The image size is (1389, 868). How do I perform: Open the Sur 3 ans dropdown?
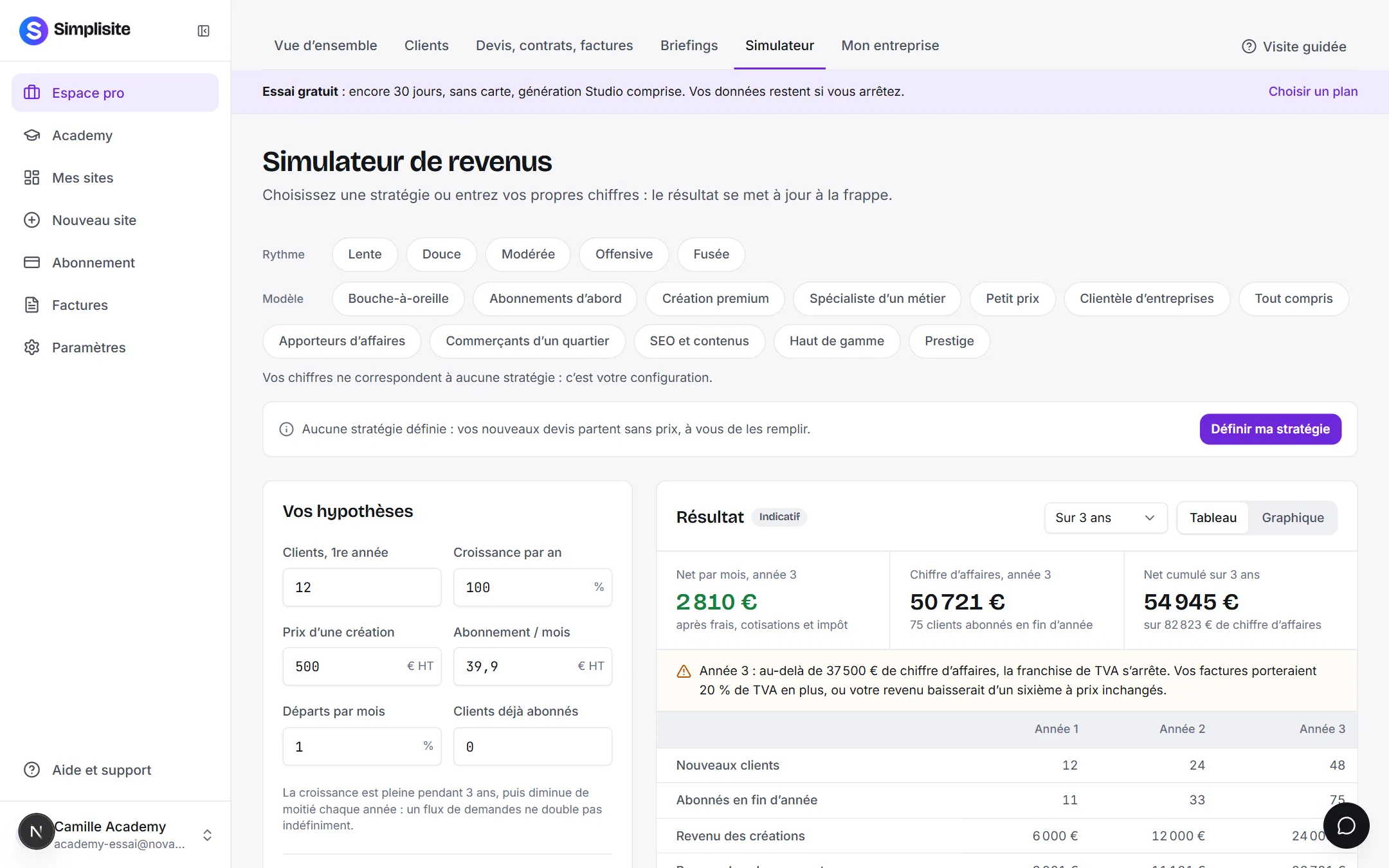(1105, 518)
